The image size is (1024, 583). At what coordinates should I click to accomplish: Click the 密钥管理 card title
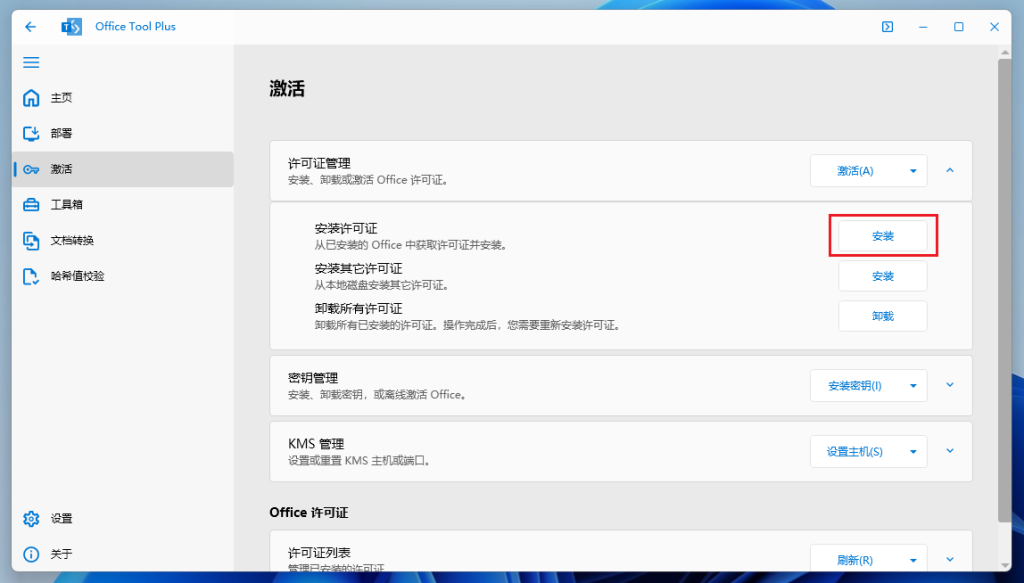click(313, 379)
